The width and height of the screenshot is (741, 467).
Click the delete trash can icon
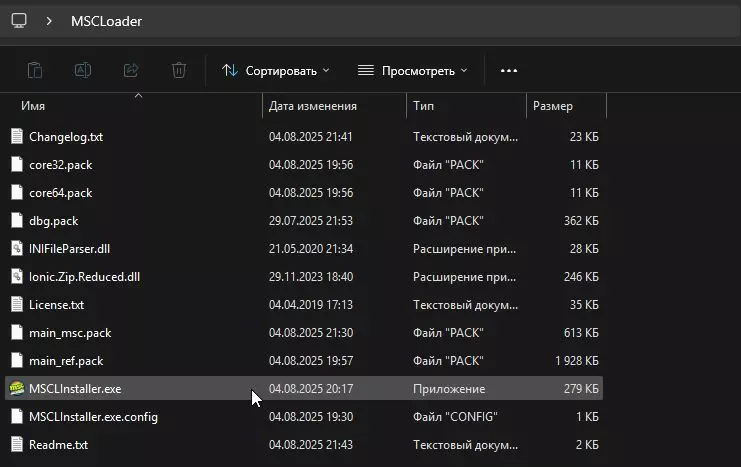tap(179, 70)
